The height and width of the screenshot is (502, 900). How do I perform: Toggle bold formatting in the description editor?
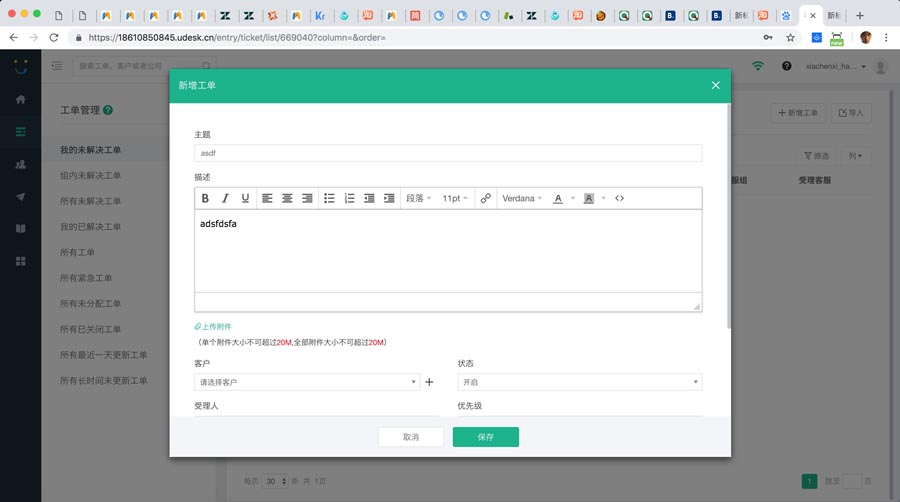[205, 198]
